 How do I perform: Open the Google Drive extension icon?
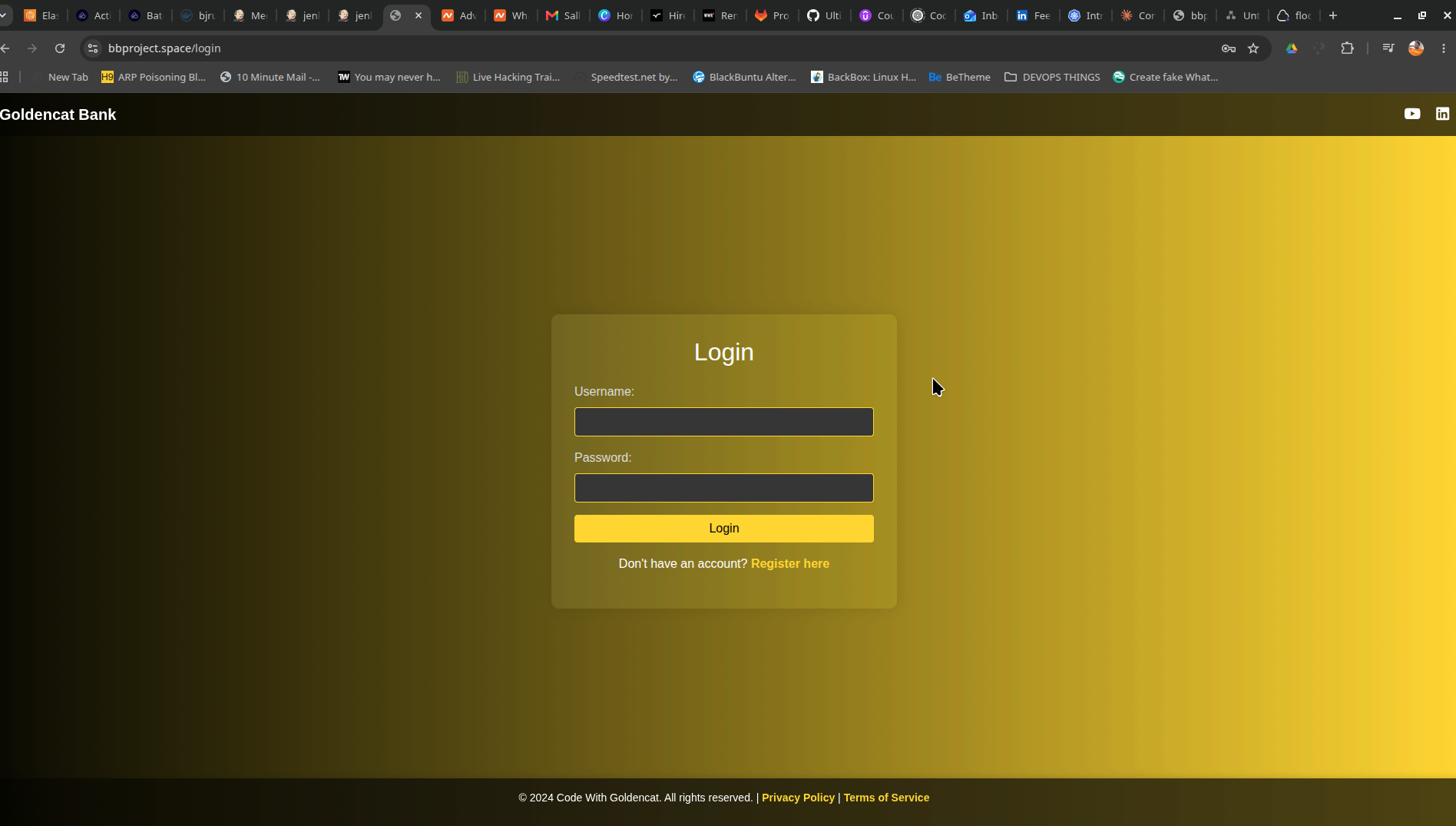(x=1292, y=48)
